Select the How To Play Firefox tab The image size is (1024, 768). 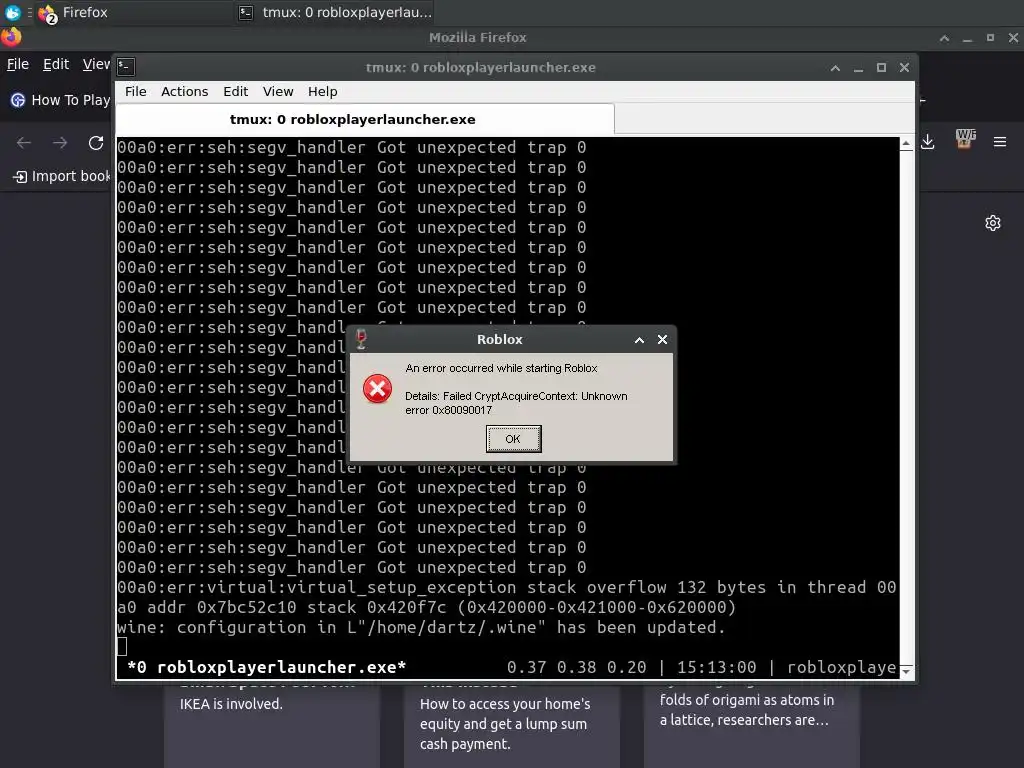tap(60, 100)
